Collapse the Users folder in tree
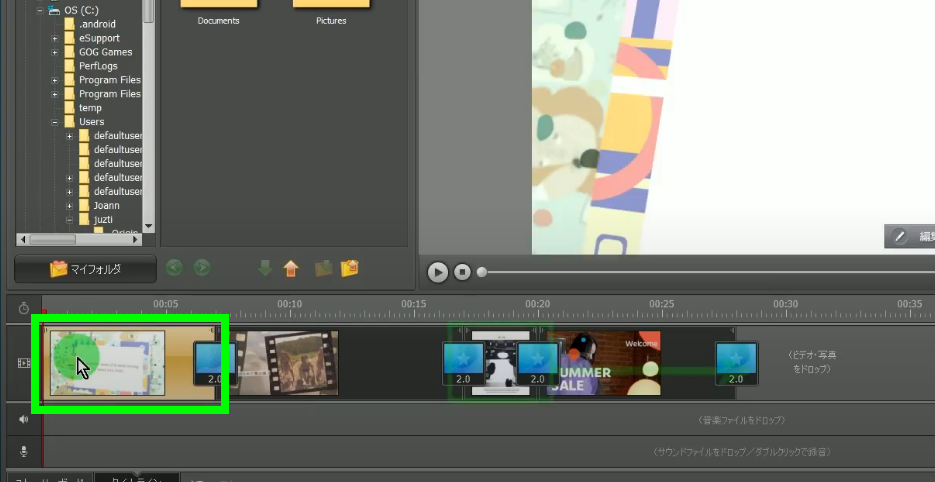Image resolution: width=935 pixels, height=482 pixels. tap(56, 122)
